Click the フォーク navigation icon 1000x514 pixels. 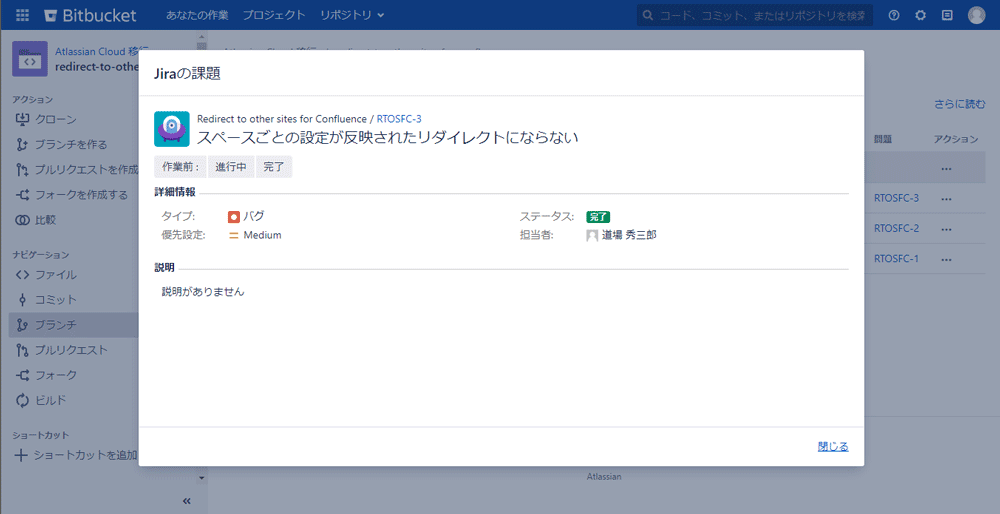tap(22, 375)
